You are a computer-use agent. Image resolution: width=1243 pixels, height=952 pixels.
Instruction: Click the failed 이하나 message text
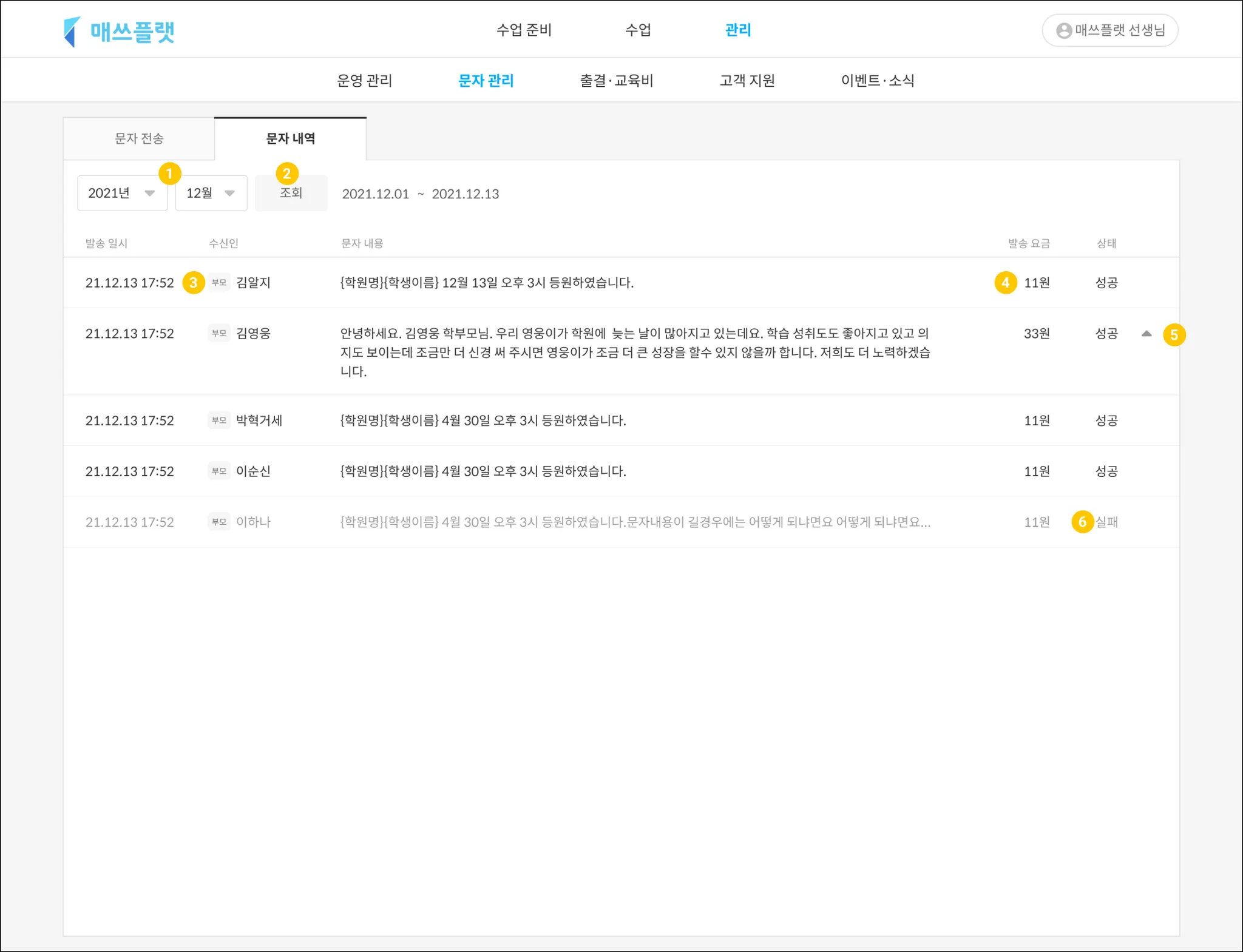coord(634,522)
